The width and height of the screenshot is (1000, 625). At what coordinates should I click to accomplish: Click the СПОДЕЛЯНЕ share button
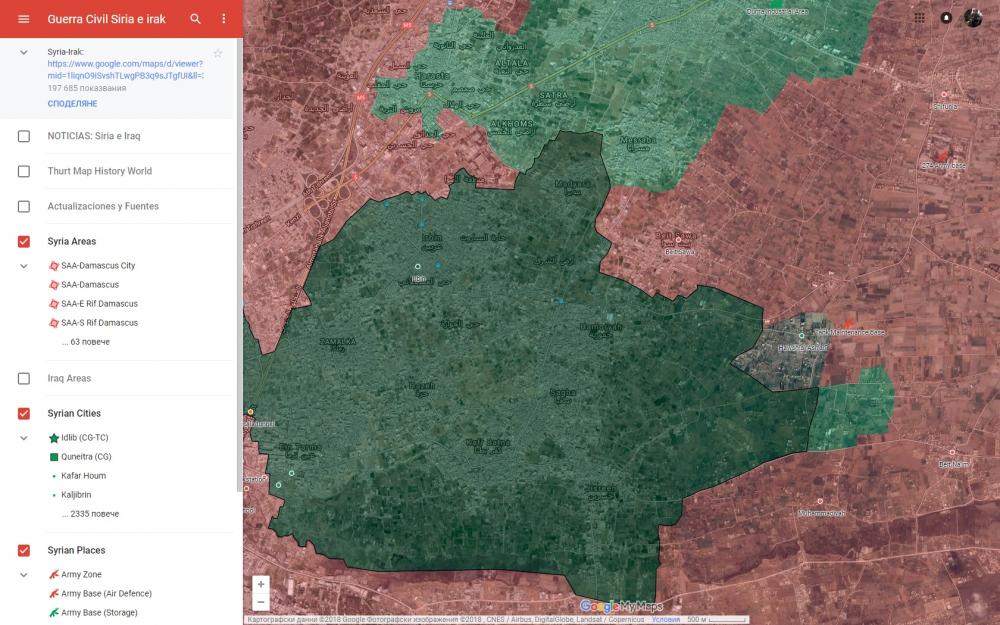[x=72, y=104]
